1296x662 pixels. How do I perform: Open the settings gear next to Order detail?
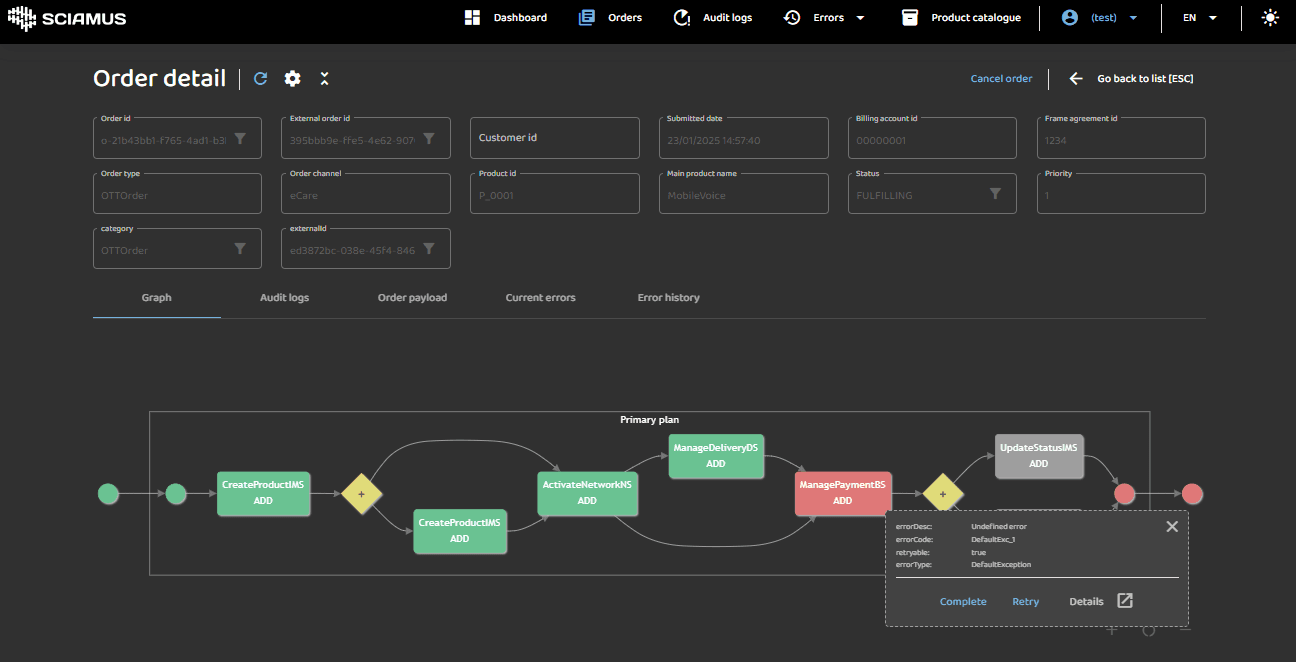pos(292,79)
